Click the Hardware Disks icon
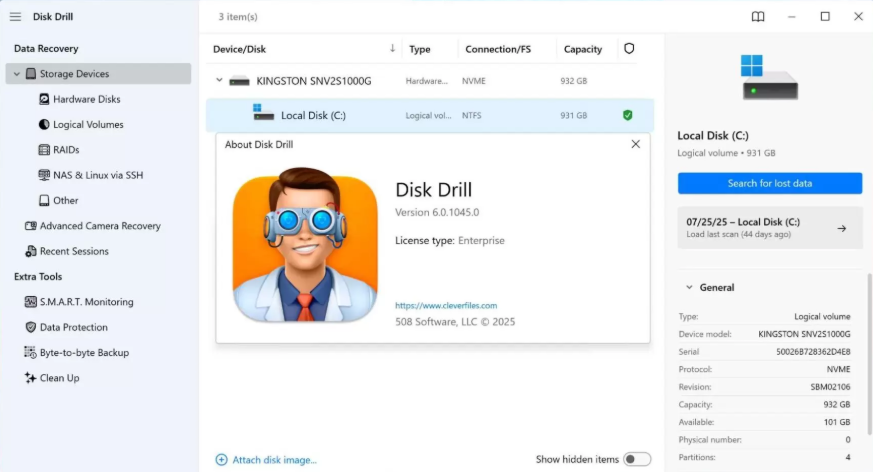This screenshot has width=873, height=472. 44,99
